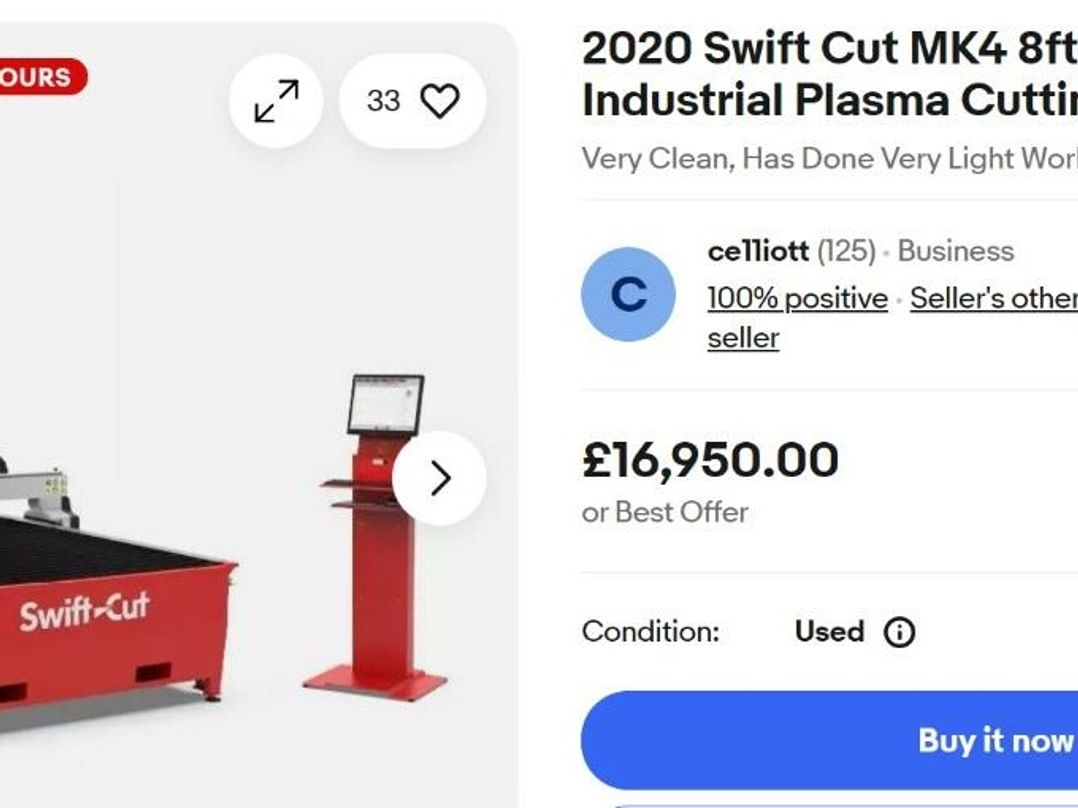Click the Swift-Cut logo on the machine
This screenshot has width=1078, height=808.
point(84,611)
